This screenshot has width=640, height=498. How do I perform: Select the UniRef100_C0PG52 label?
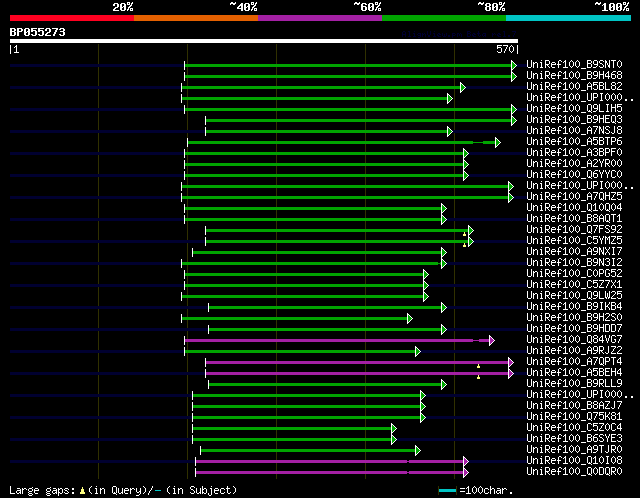tap(574, 274)
